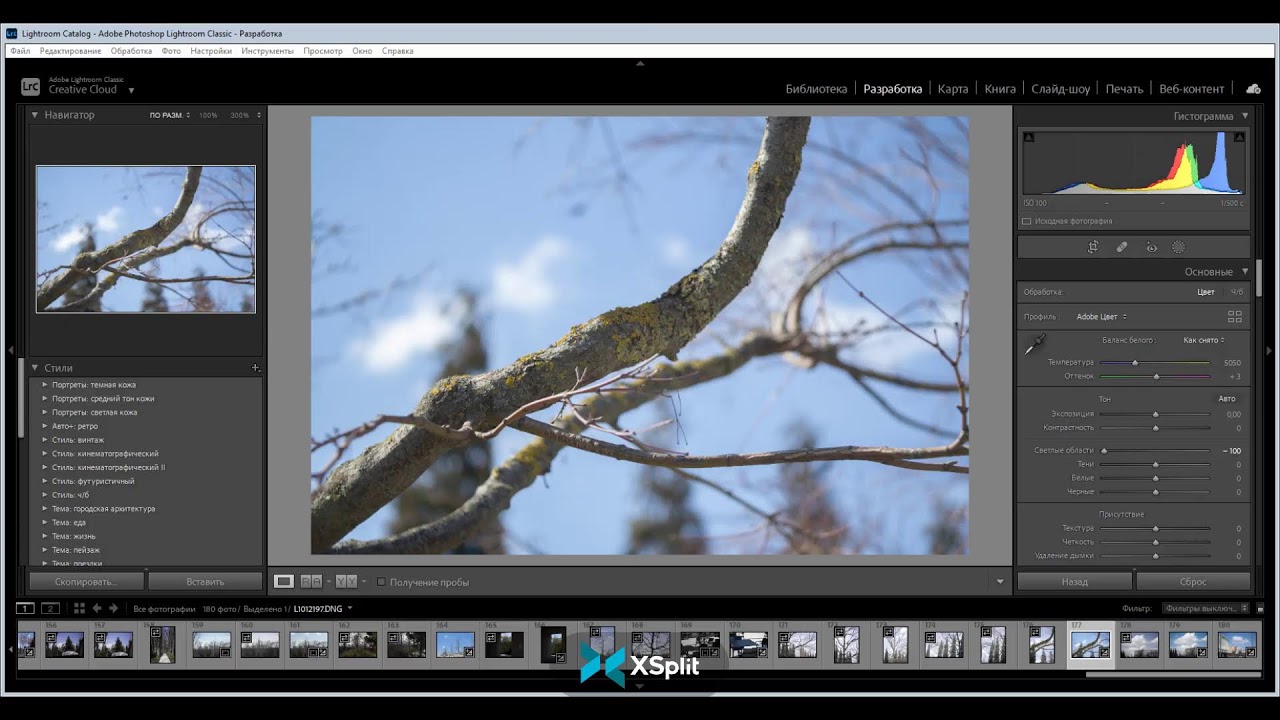Switch to the Библиотека module

pos(816,89)
